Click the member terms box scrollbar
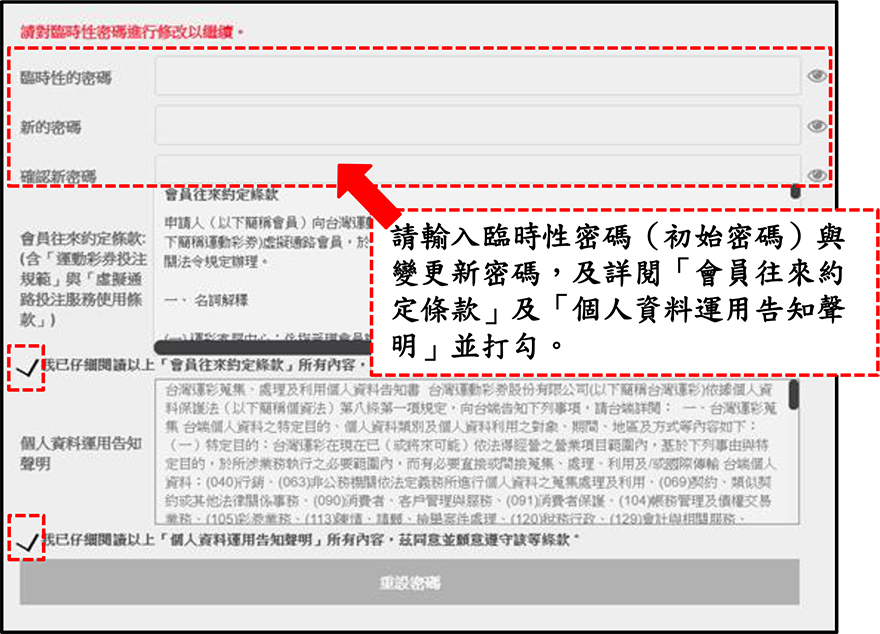 [x=795, y=192]
